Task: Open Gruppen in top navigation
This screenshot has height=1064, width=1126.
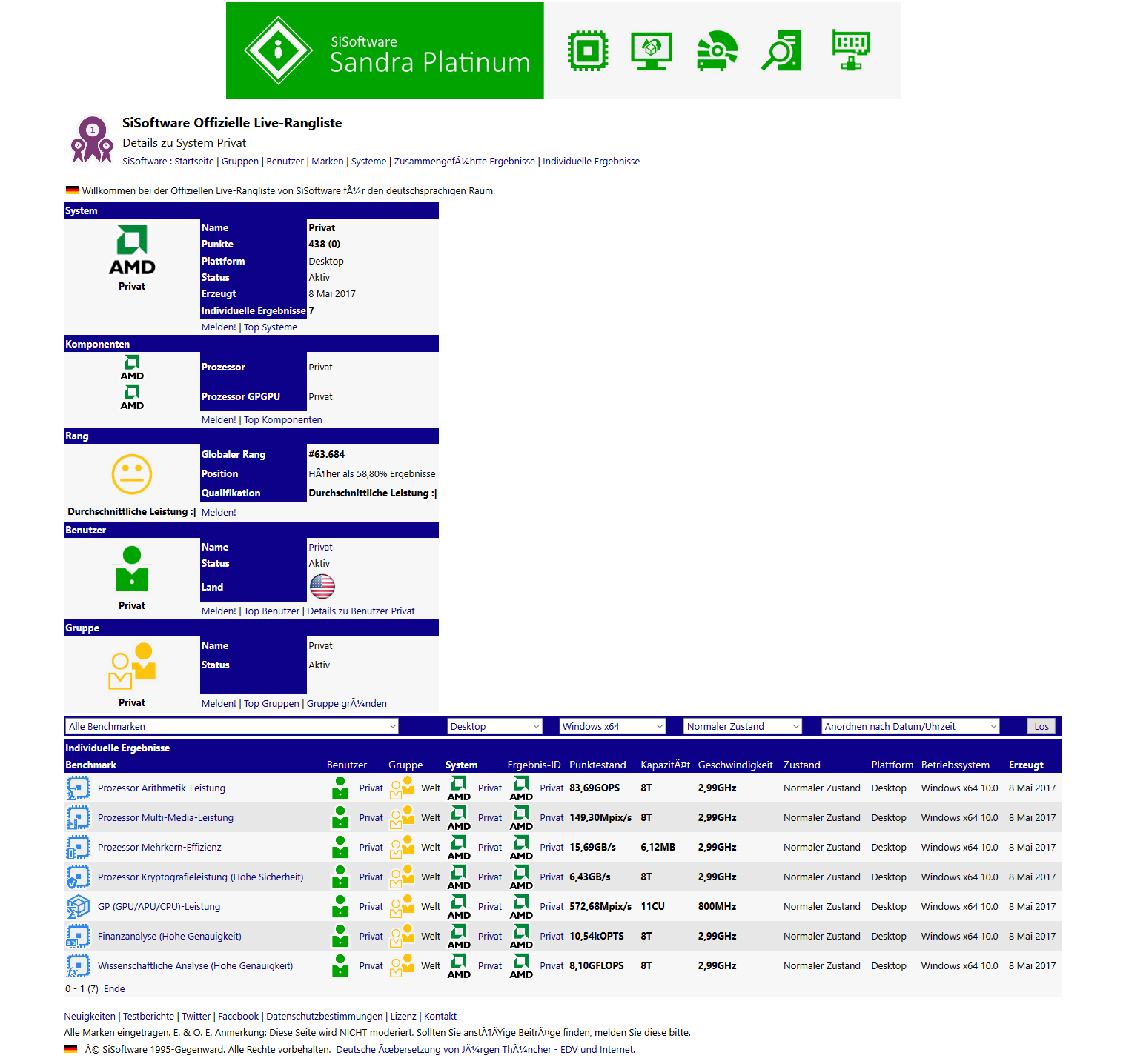Action: pos(240,161)
